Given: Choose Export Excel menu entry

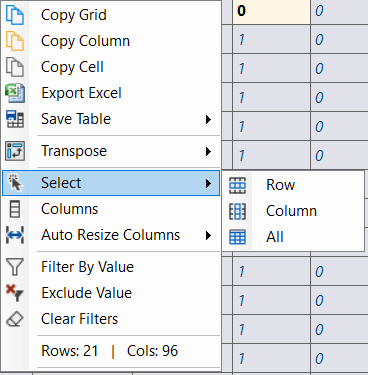Looking at the screenshot, I should 111,93.
